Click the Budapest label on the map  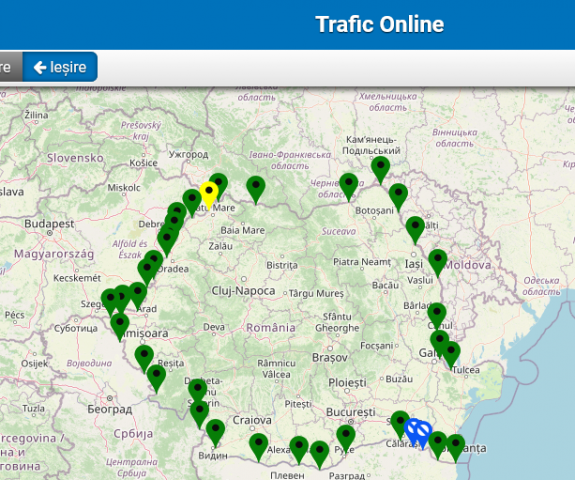point(49,224)
